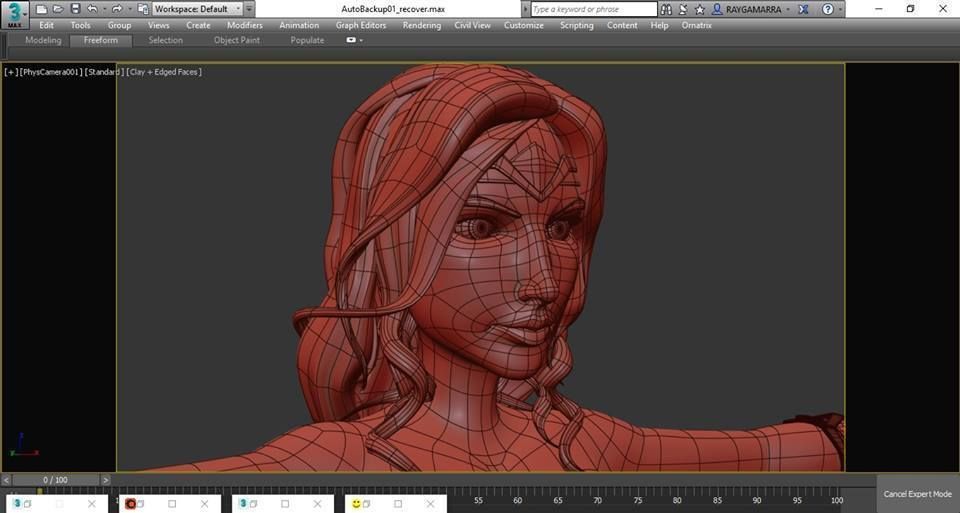The height and width of the screenshot is (513, 960).
Task: Open the Civil View menu
Action: pos(473,25)
